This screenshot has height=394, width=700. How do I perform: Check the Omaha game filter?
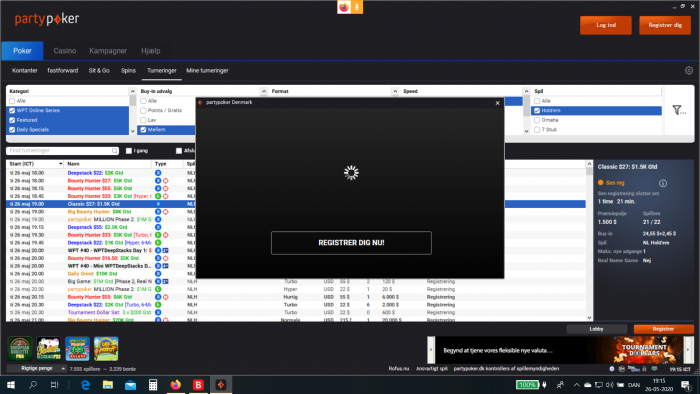(537, 120)
